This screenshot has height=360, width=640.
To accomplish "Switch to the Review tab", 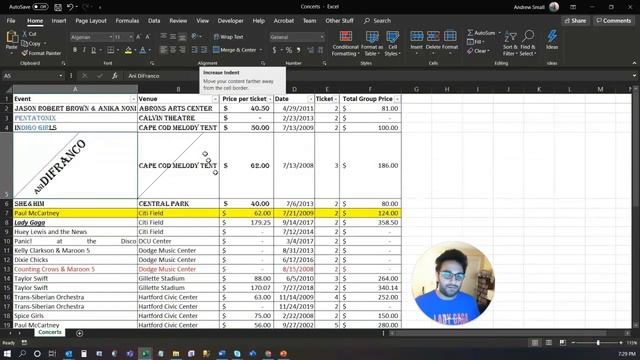I will click(x=178, y=20).
